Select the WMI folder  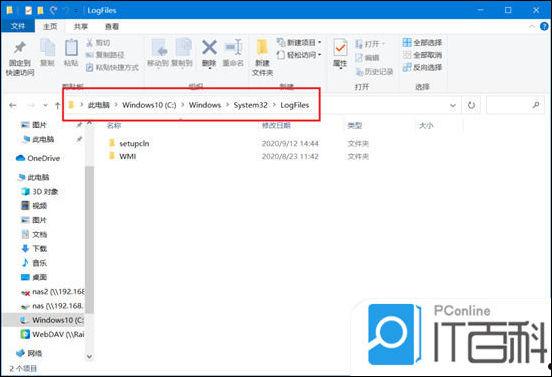click(127, 156)
